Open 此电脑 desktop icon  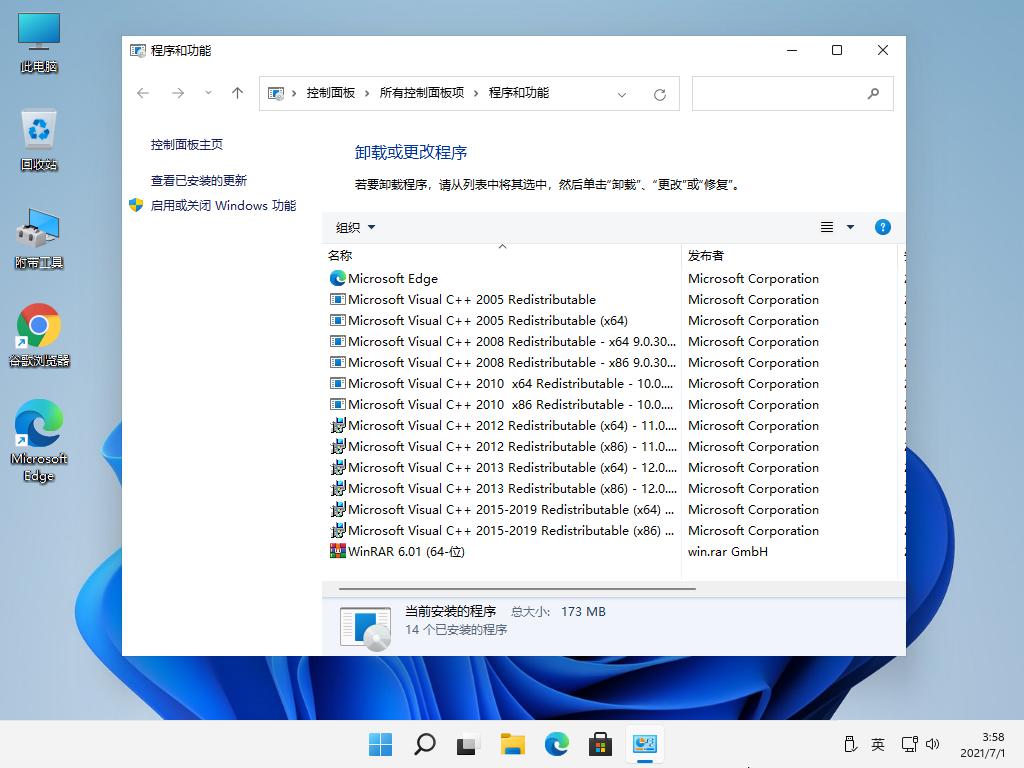39,42
